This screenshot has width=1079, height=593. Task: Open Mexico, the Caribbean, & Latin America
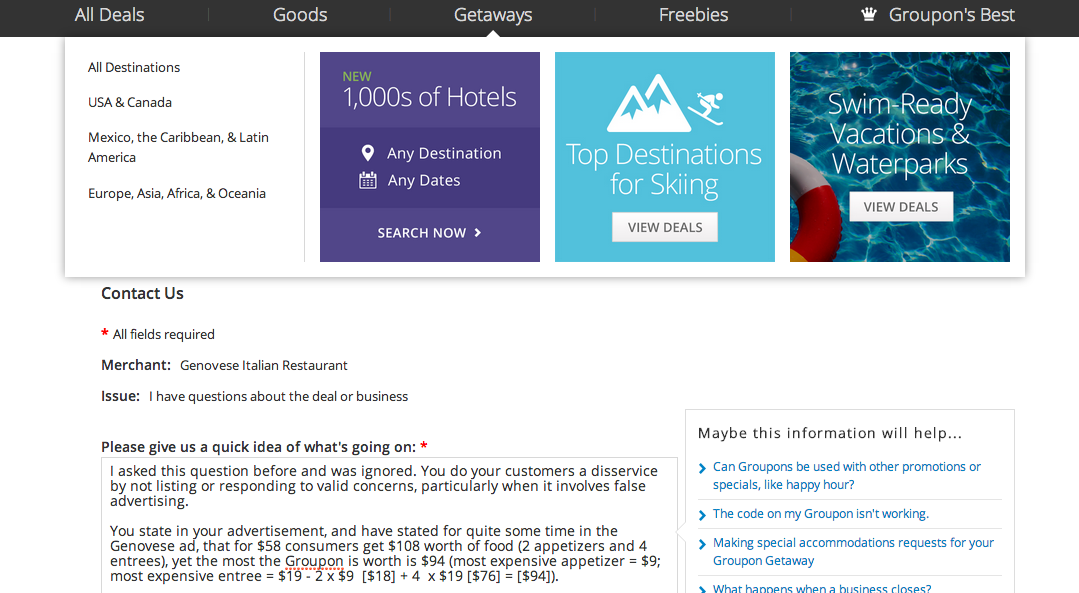click(178, 147)
